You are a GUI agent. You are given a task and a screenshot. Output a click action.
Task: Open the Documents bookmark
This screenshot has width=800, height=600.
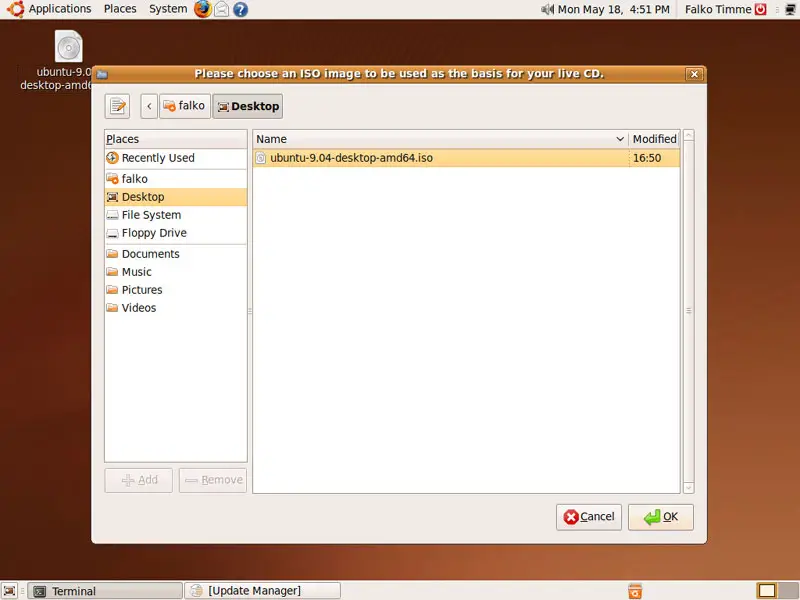coord(176,254)
